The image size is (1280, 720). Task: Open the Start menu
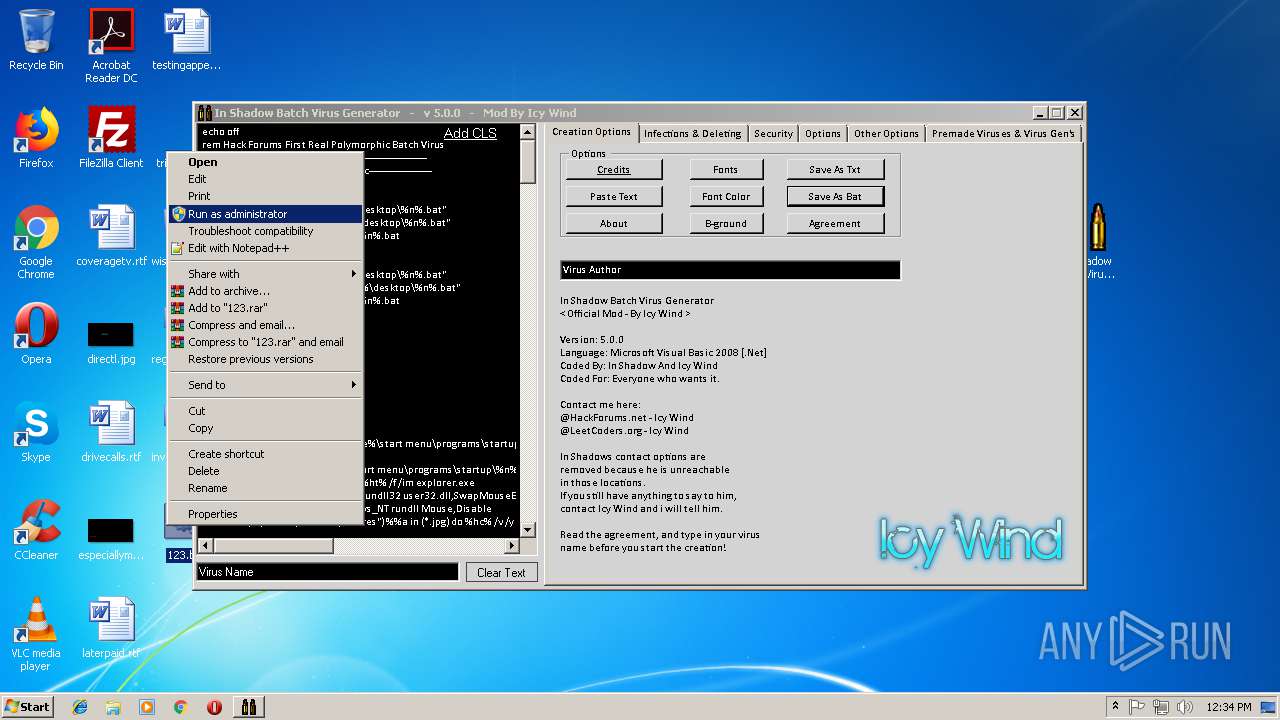click(x=27, y=706)
